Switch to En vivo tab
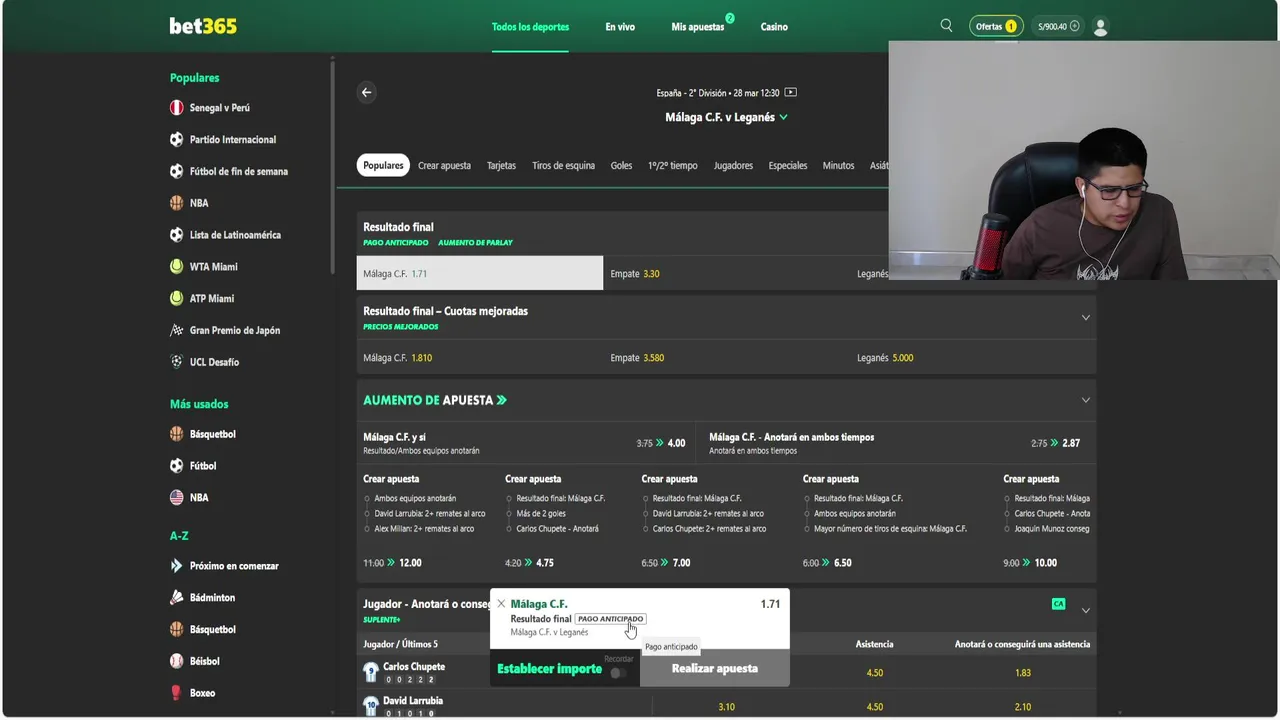Image resolution: width=1280 pixels, height=720 pixels. [620, 27]
